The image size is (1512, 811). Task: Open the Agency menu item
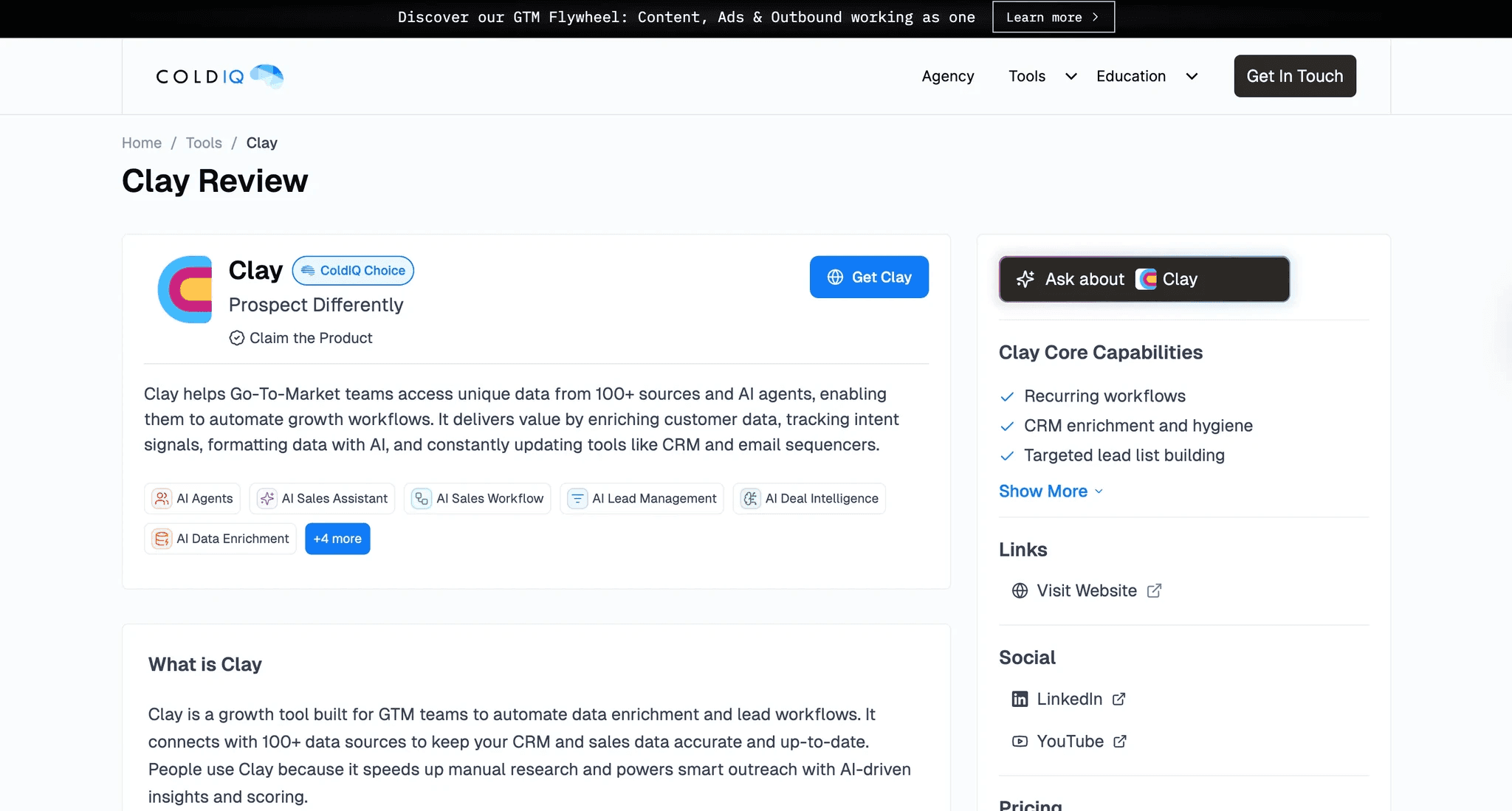pyautogui.click(x=947, y=76)
